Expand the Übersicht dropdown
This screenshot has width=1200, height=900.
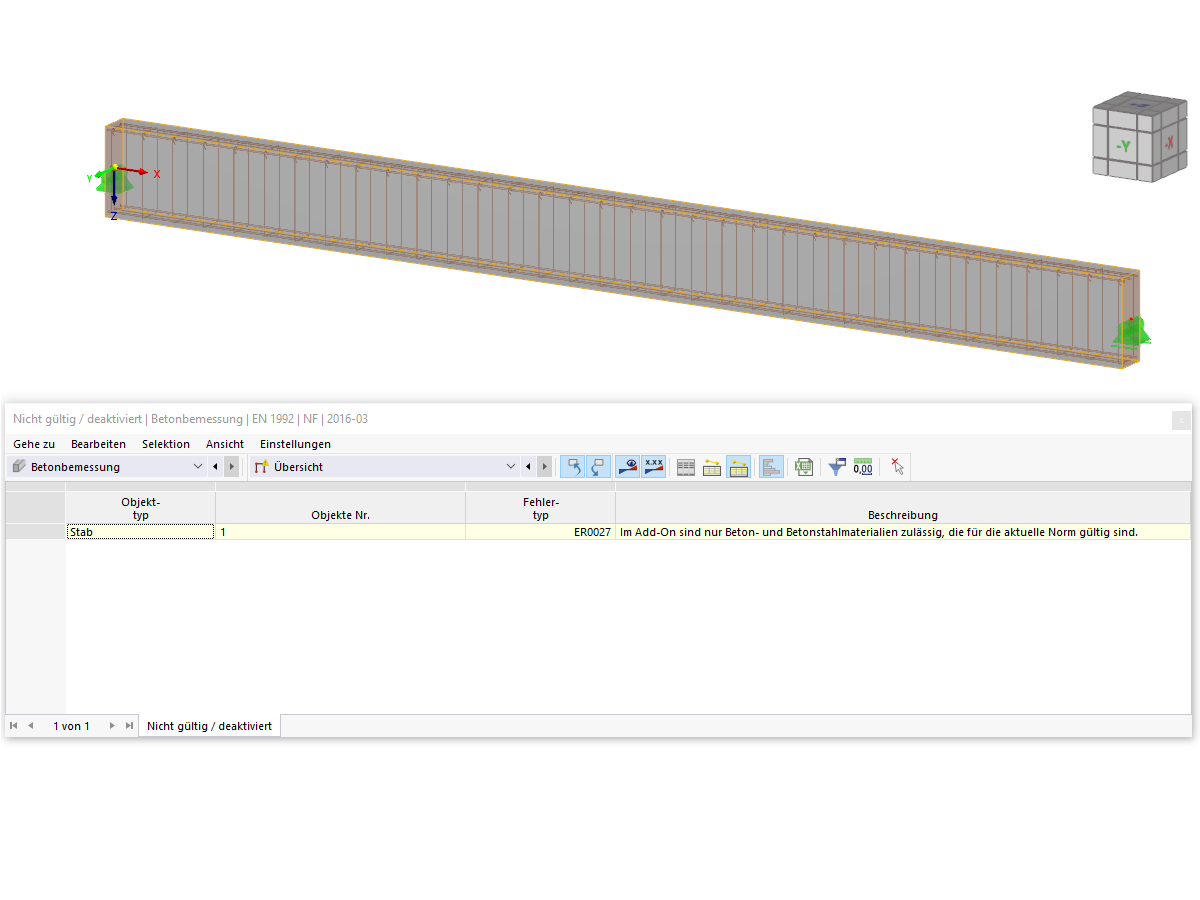pos(511,467)
